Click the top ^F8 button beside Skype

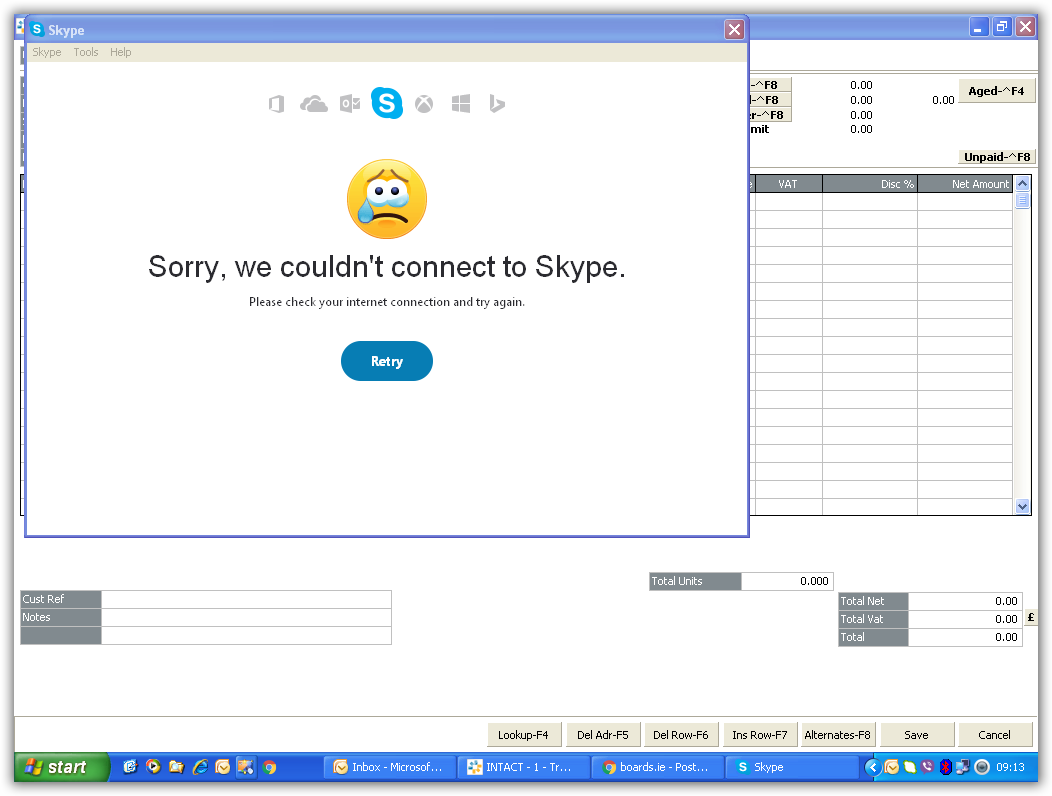[x=770, y=85]
